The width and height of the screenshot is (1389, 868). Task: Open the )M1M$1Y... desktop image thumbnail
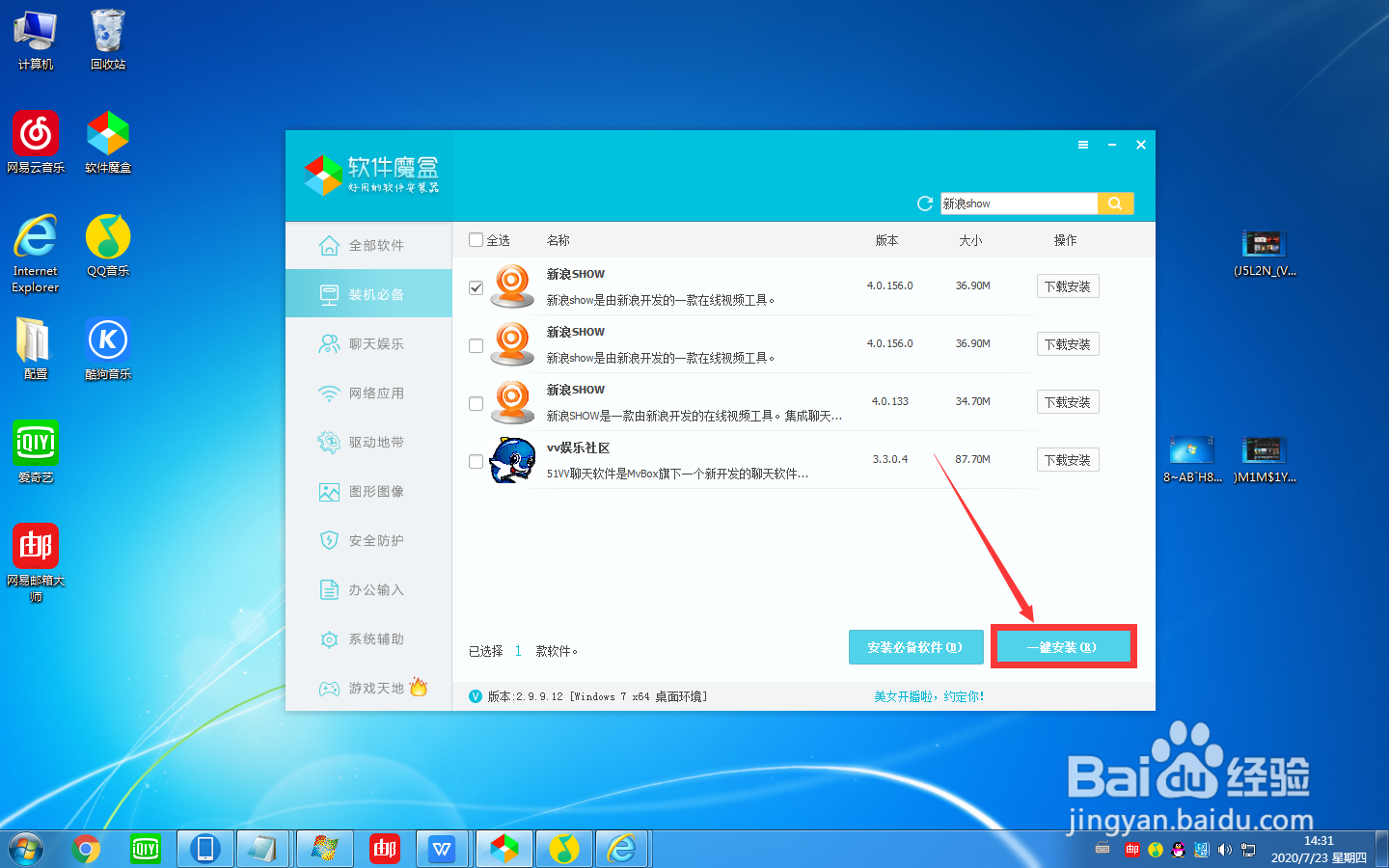coord(1265,459)
